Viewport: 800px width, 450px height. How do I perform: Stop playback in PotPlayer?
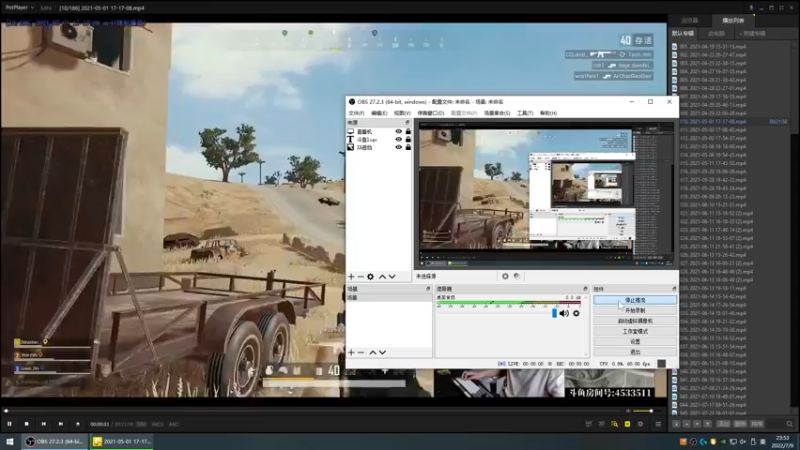coord(27,424)
